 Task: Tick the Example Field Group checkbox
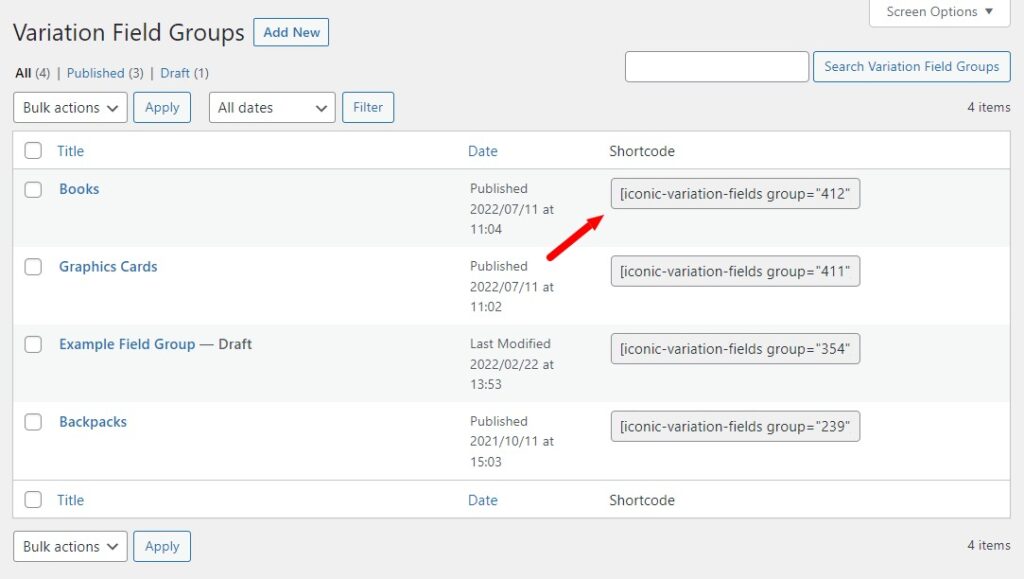pos(32,345)
